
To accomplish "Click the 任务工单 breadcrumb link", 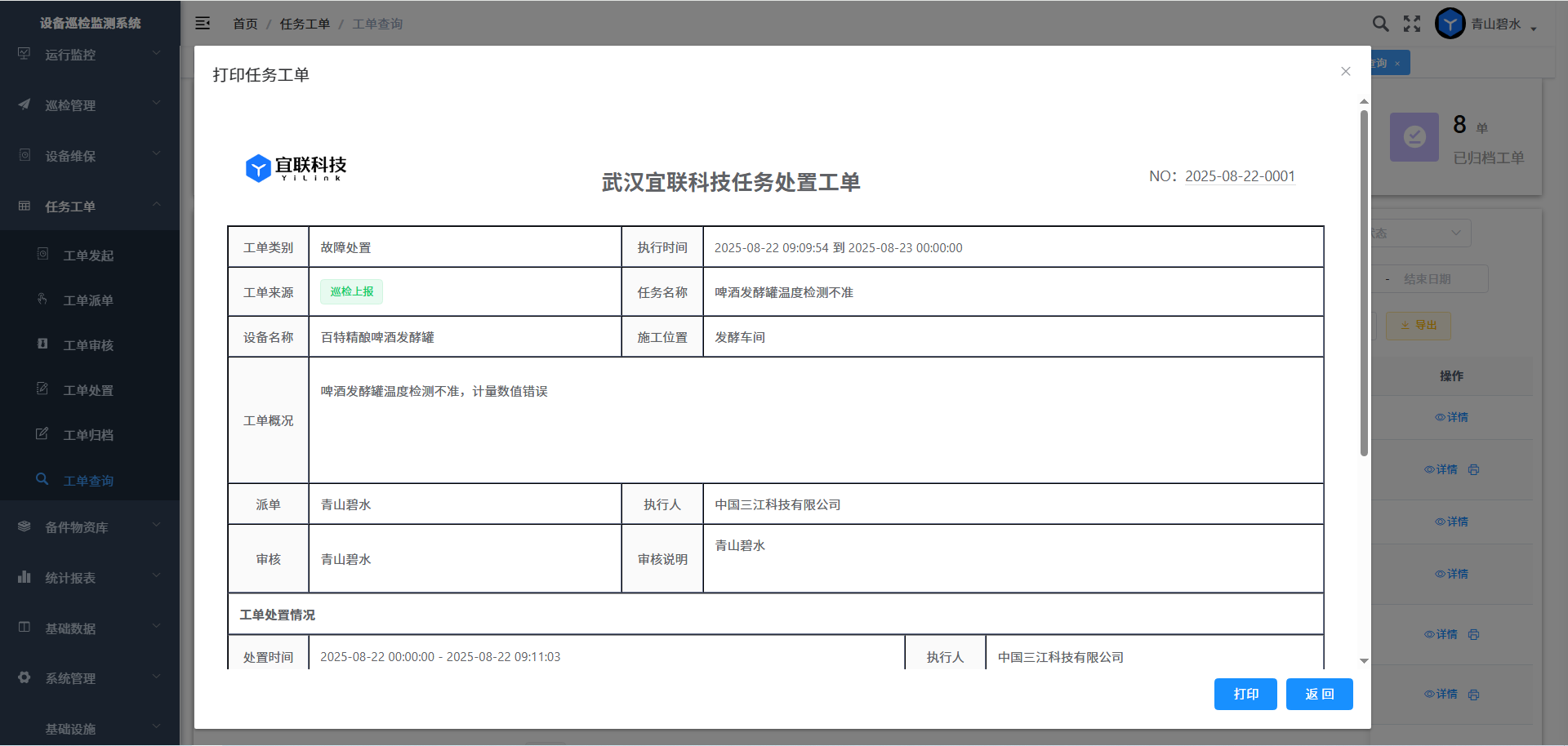I will pos(305,24).
